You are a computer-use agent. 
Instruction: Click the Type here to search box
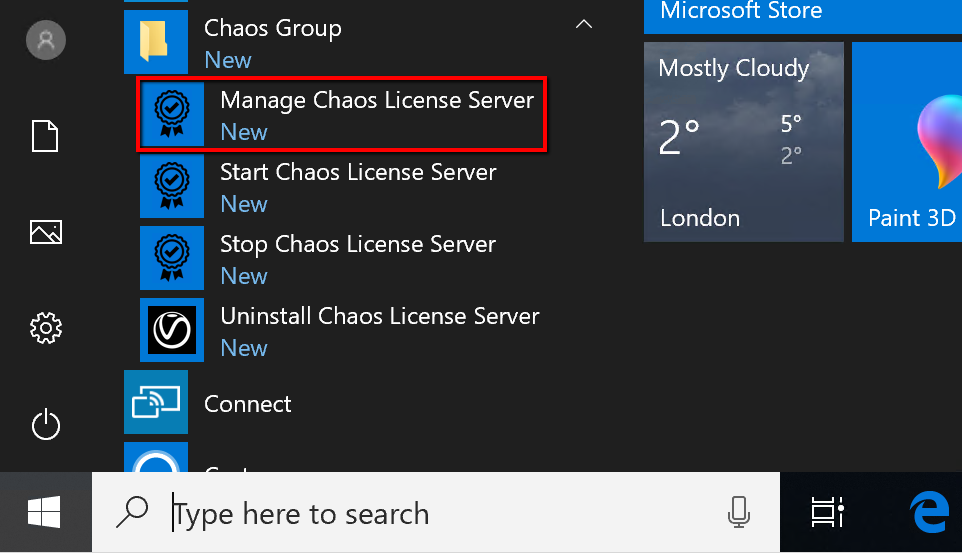point(400,514)
